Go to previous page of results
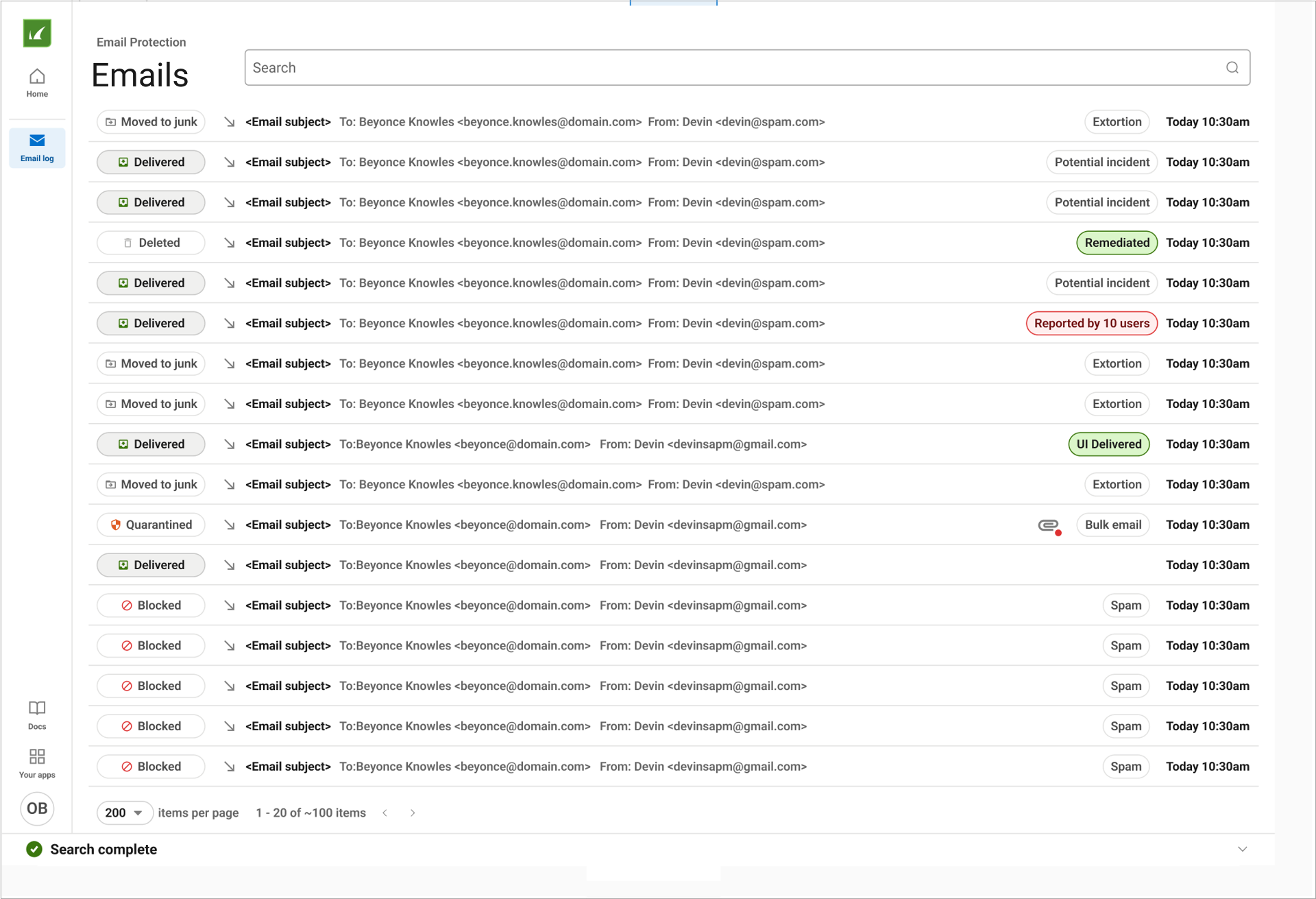The width and height of the screenshot is (1316, 899). tap(385, 813)
